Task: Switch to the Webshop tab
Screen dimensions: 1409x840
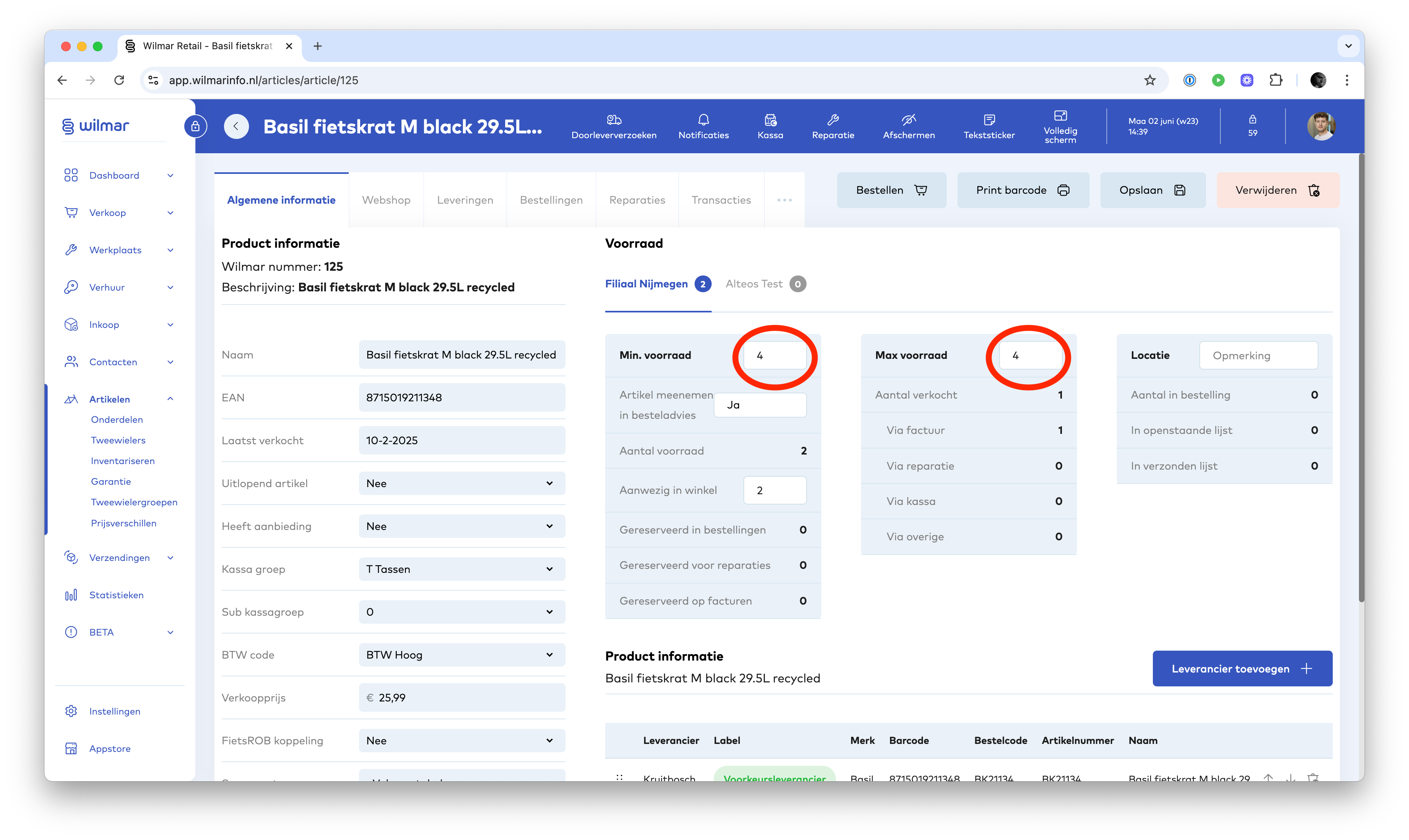Action: tap(386, 200)
